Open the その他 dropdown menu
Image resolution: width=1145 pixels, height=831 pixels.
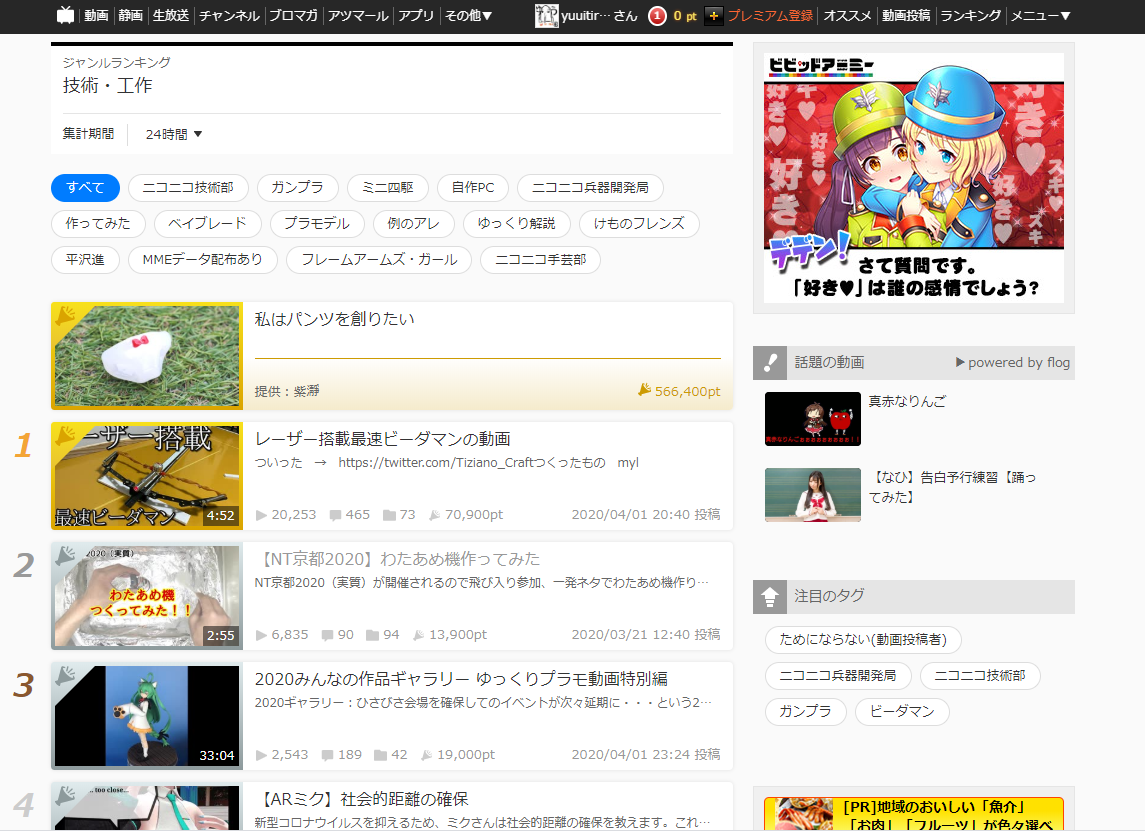click(469, 15)
